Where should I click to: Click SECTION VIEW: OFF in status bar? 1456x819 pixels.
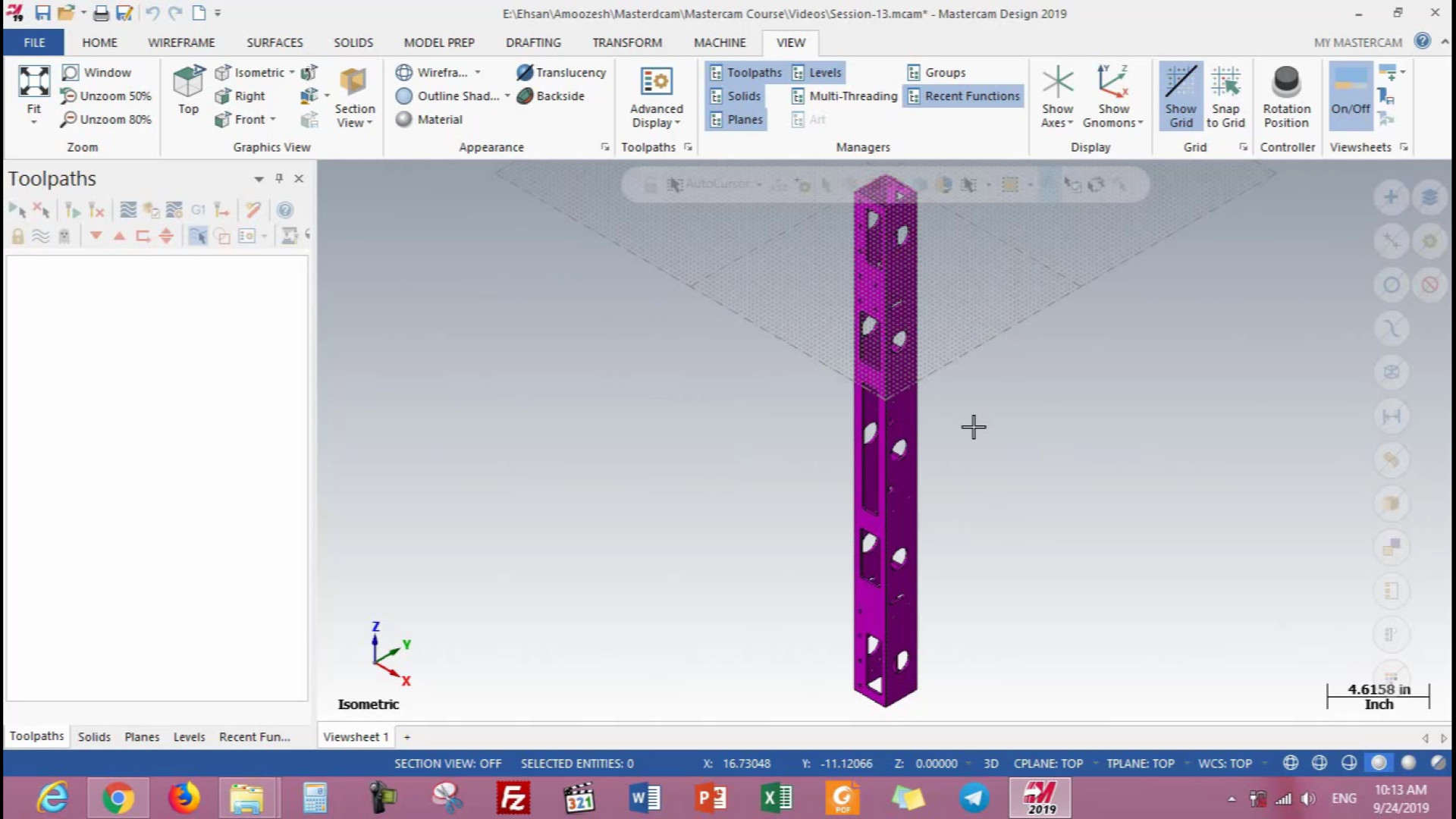447,764
